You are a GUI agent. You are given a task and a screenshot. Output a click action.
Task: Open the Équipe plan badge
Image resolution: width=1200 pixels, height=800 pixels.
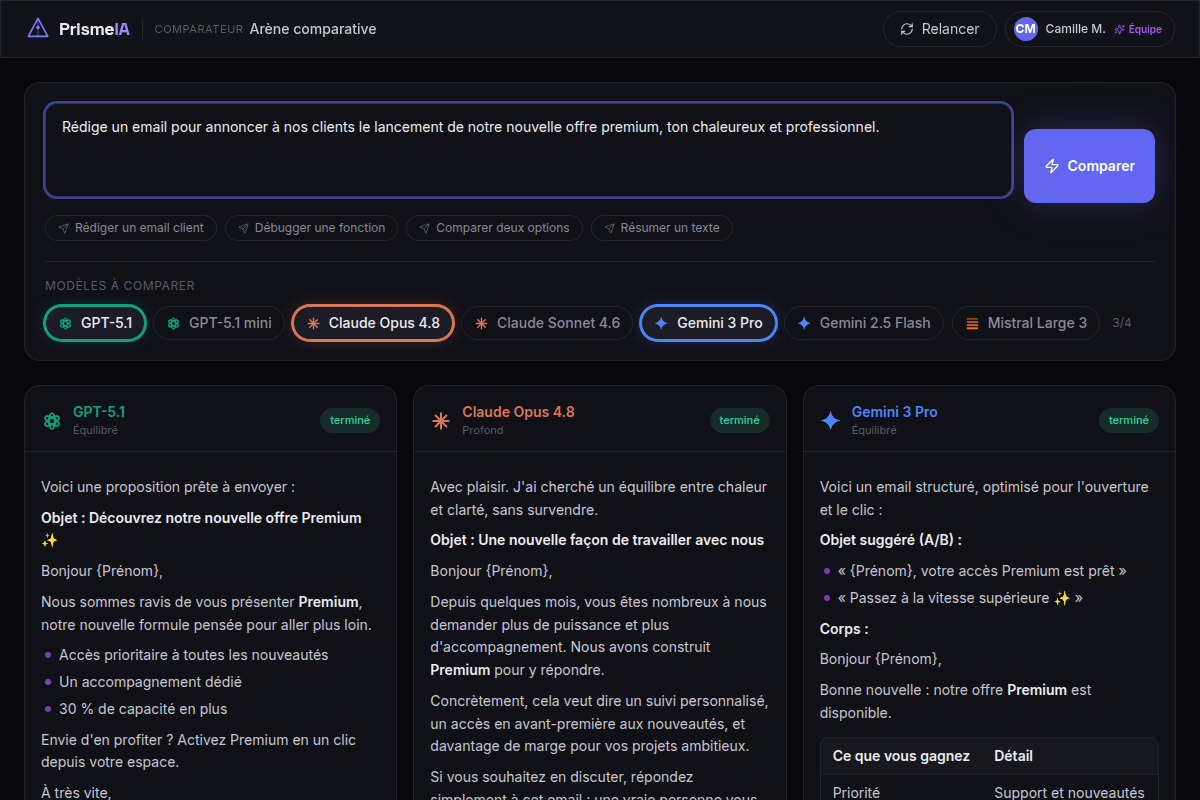[1138, 29]
